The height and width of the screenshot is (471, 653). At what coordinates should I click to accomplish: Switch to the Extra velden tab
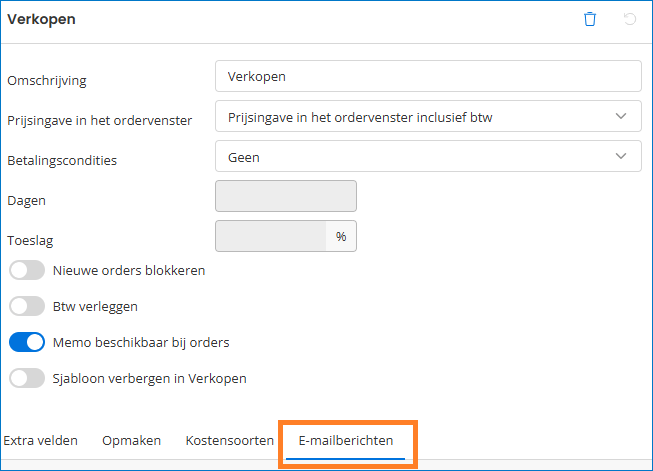pos(41,440)
